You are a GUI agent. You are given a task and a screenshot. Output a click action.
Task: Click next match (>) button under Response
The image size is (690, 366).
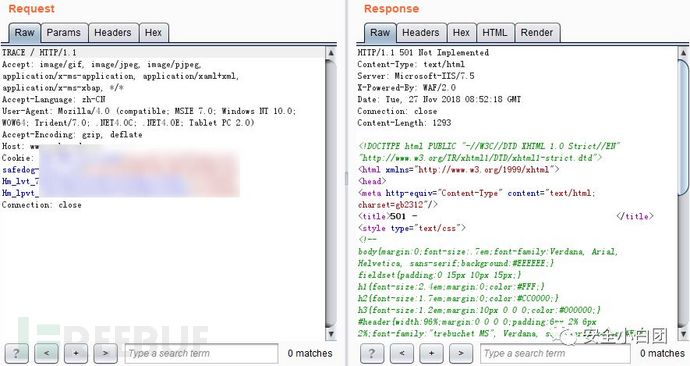(461, 353)
